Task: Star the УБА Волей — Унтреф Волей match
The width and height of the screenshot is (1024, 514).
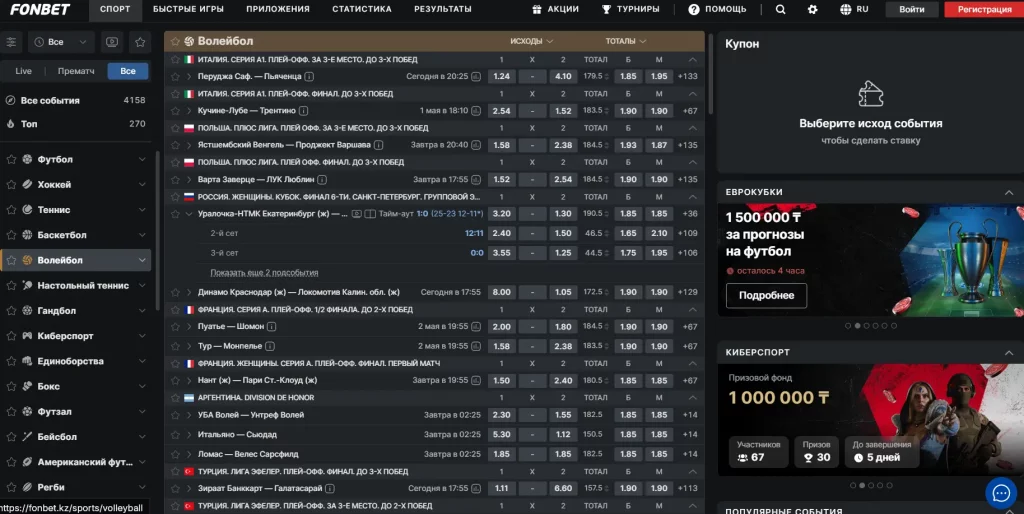Action: click(175, 415)
